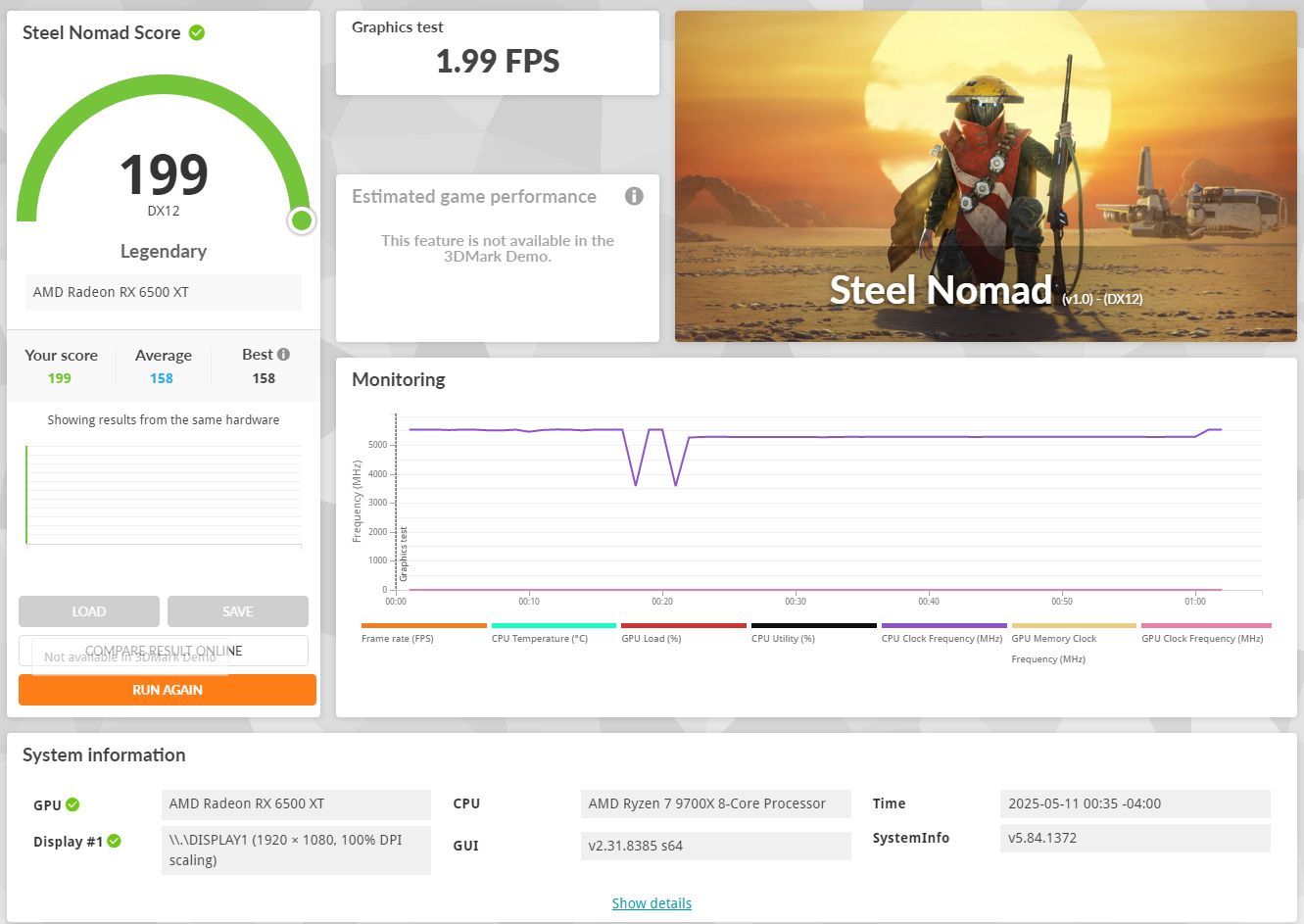Screen dimensions: 1304x924
Task: Click the green checkmark beside Steel Nomad Score
Action: pos(197,33)
